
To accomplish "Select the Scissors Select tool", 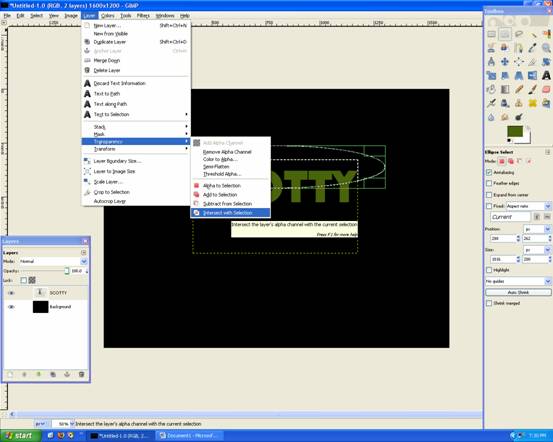I will [x=491, y=48].
